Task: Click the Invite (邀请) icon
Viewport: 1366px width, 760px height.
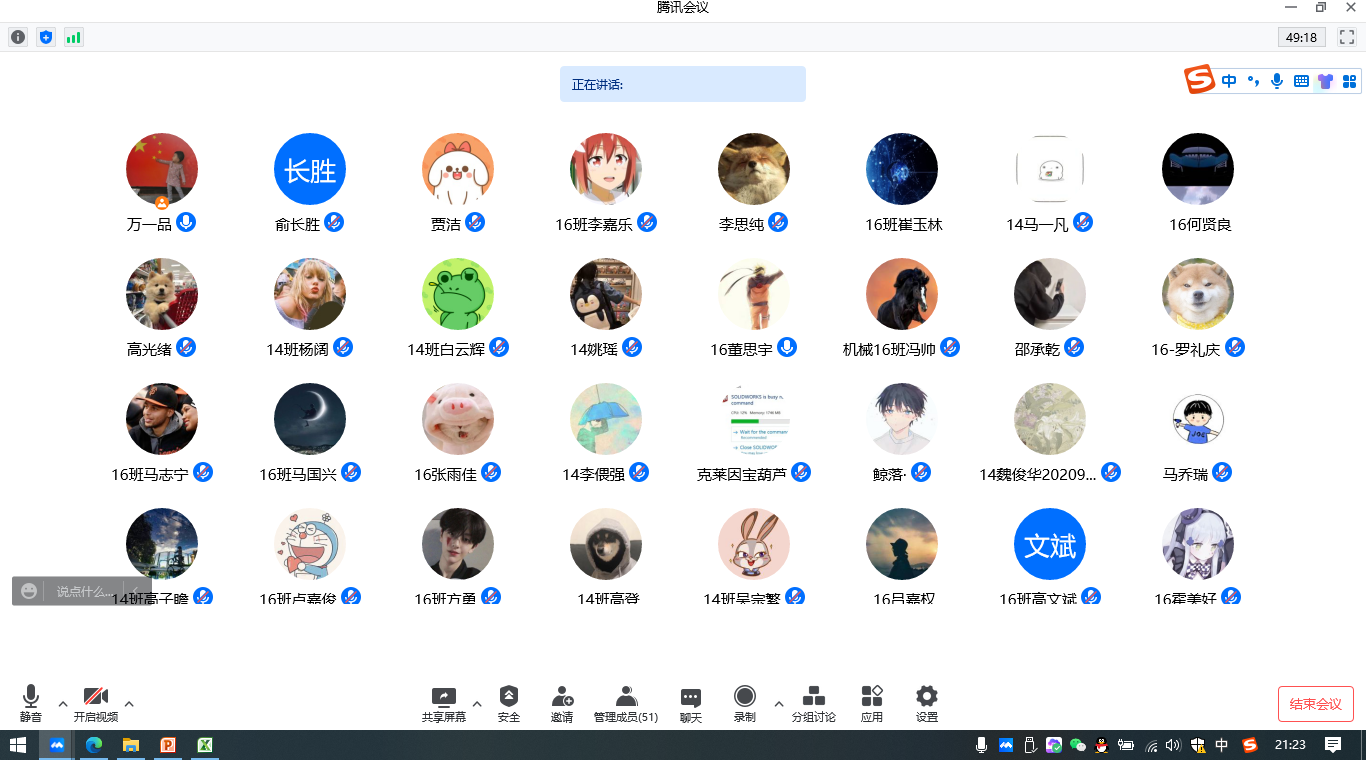Action: coord(562,703)
